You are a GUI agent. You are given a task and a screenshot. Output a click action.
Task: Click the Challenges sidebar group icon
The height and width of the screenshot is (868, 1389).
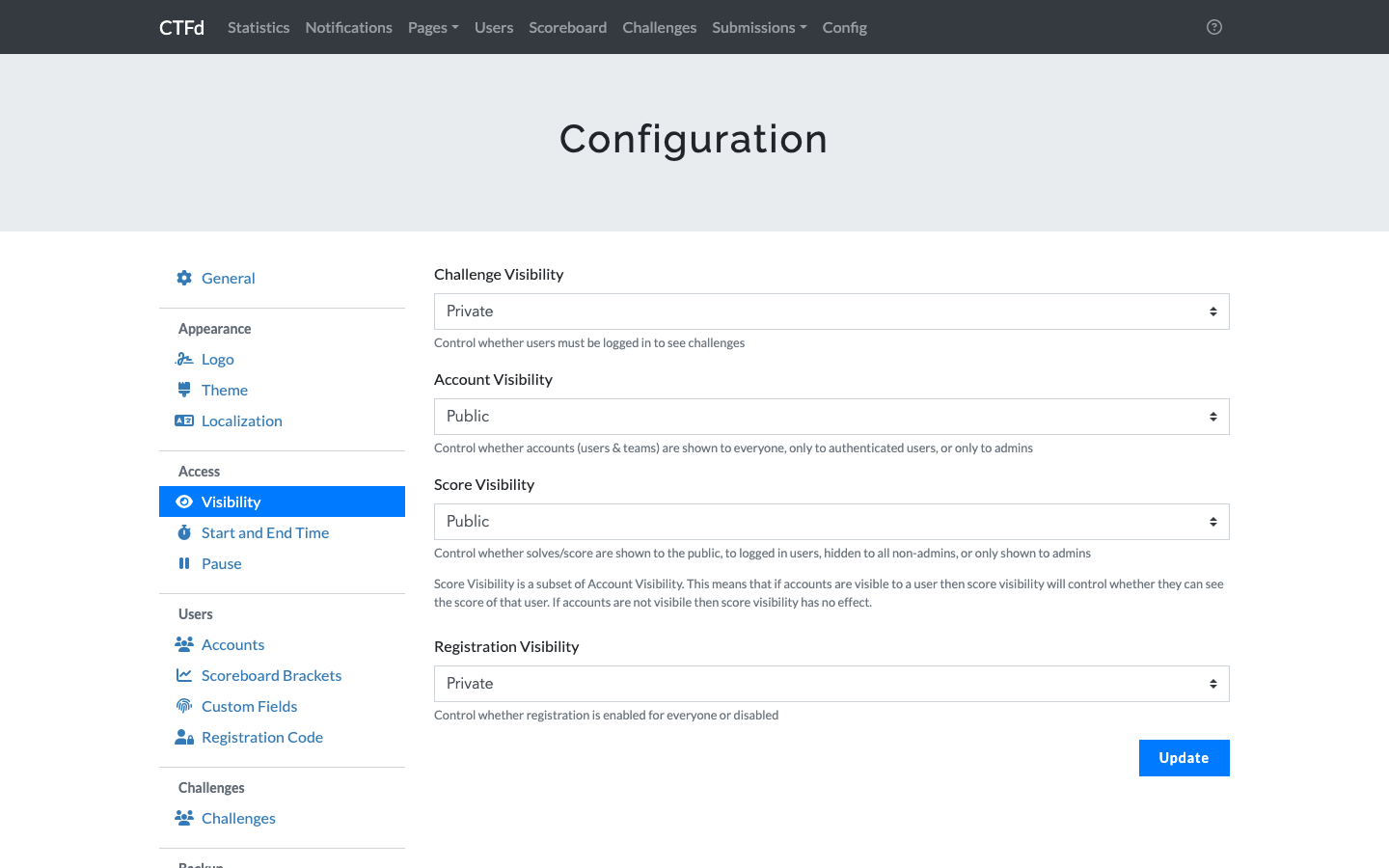184,818
